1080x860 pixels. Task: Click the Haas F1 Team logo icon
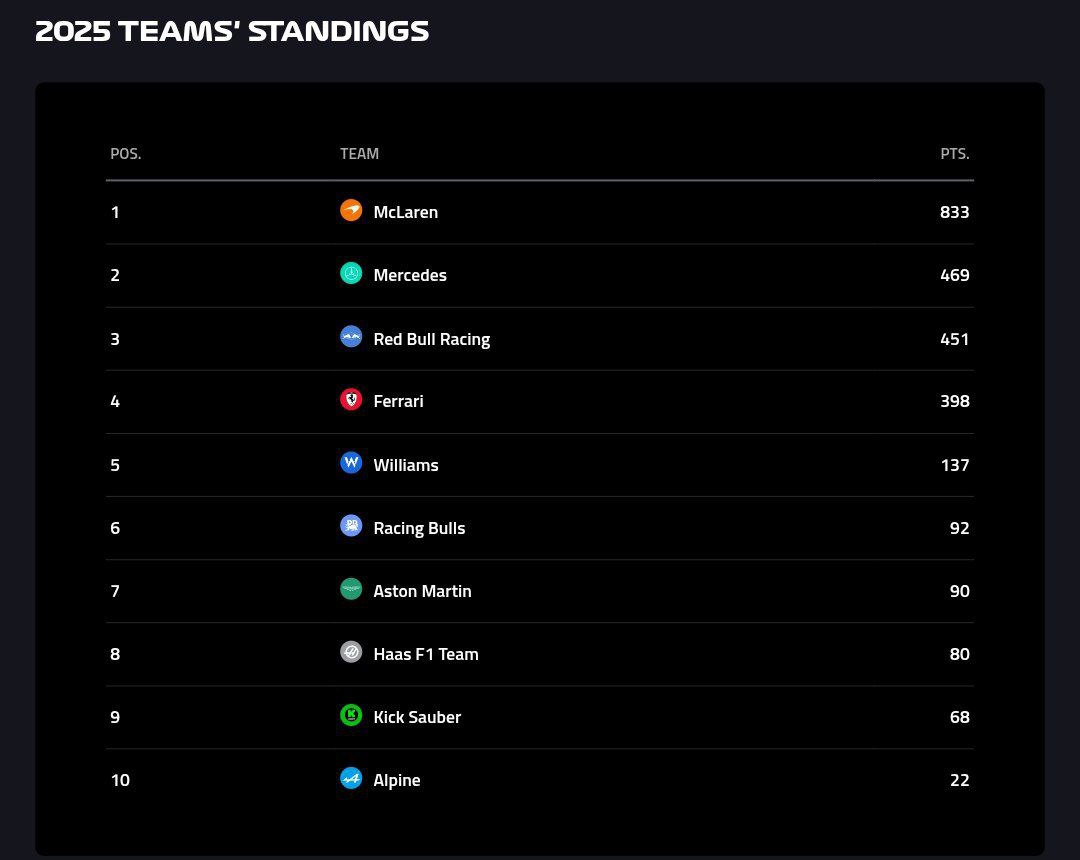351,652
